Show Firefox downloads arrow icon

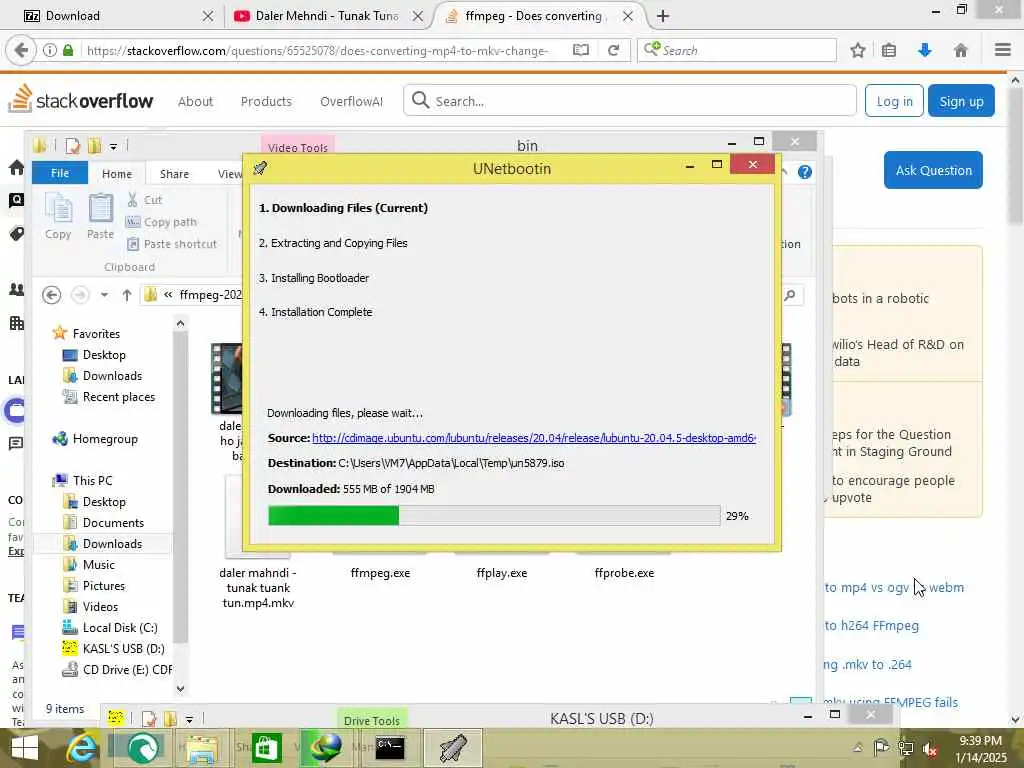click(924, 50)
